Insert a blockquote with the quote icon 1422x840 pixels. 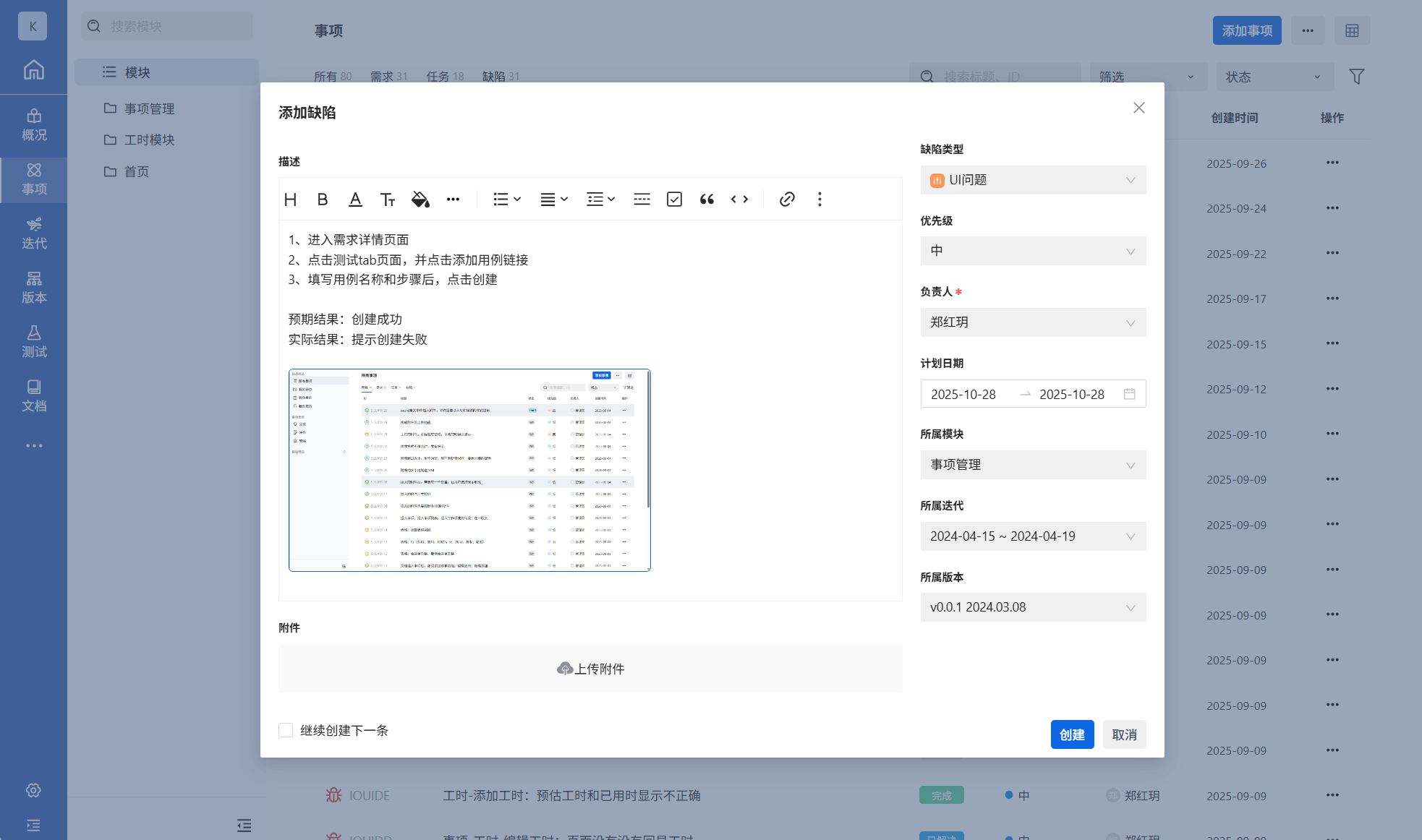point(707,200)
